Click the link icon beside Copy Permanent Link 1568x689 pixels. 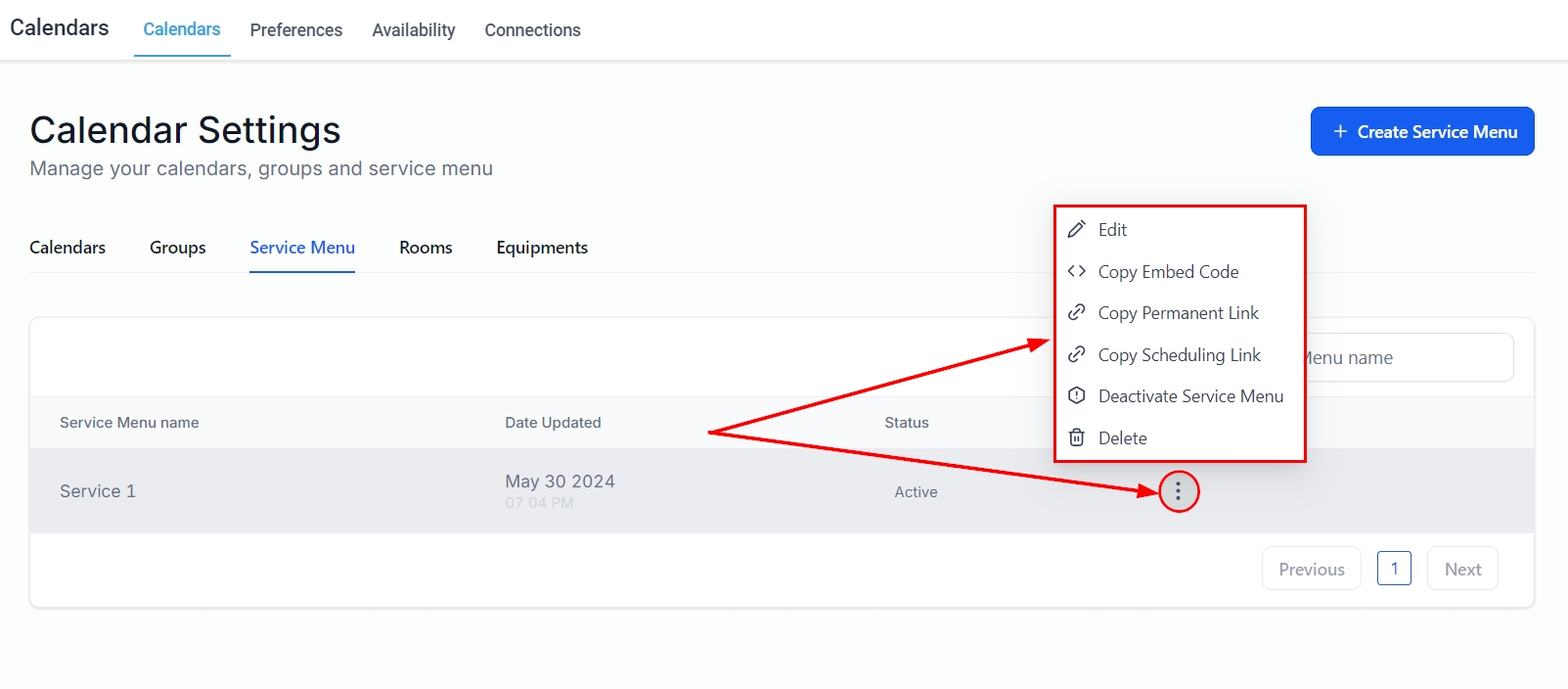pos(1076,312)
